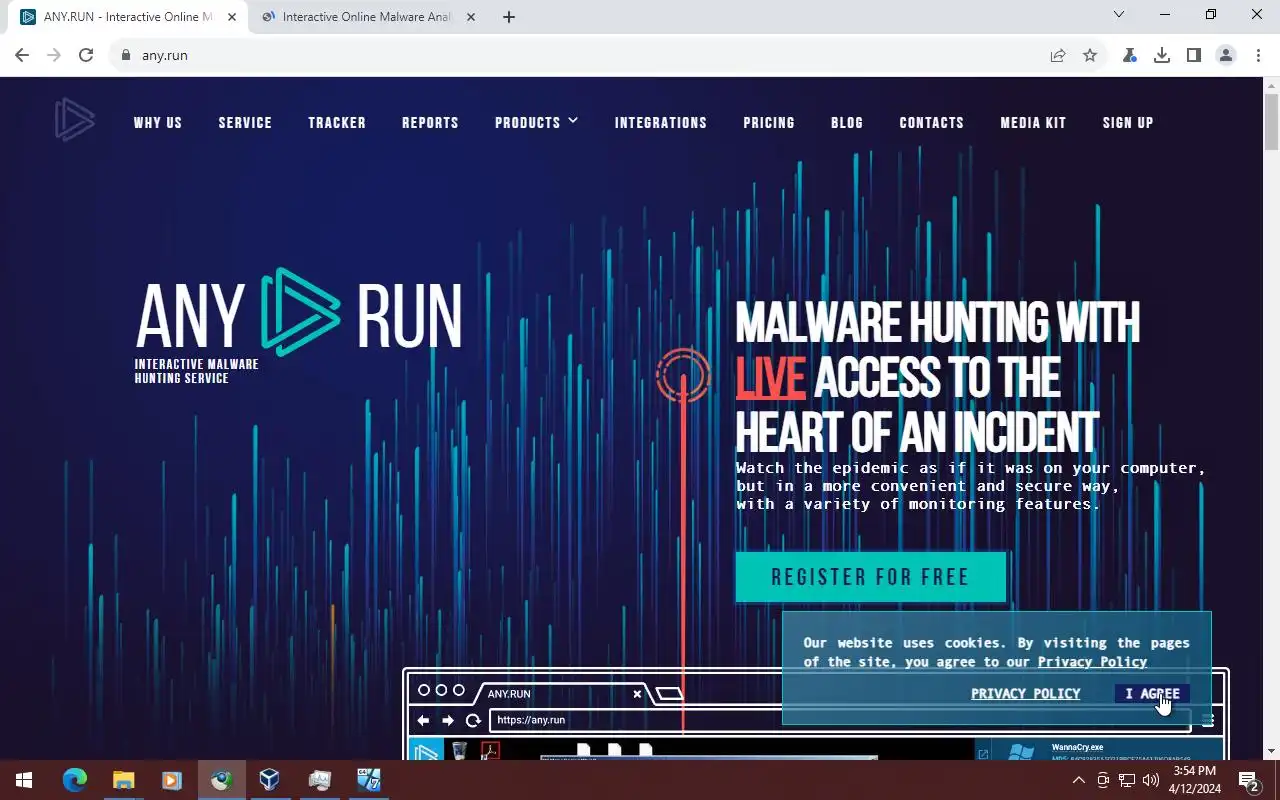Image resolution: width=1280 pixels, height=800 pixels.
Task: Focus the address bar showing any.run
Action: point(580,55)
